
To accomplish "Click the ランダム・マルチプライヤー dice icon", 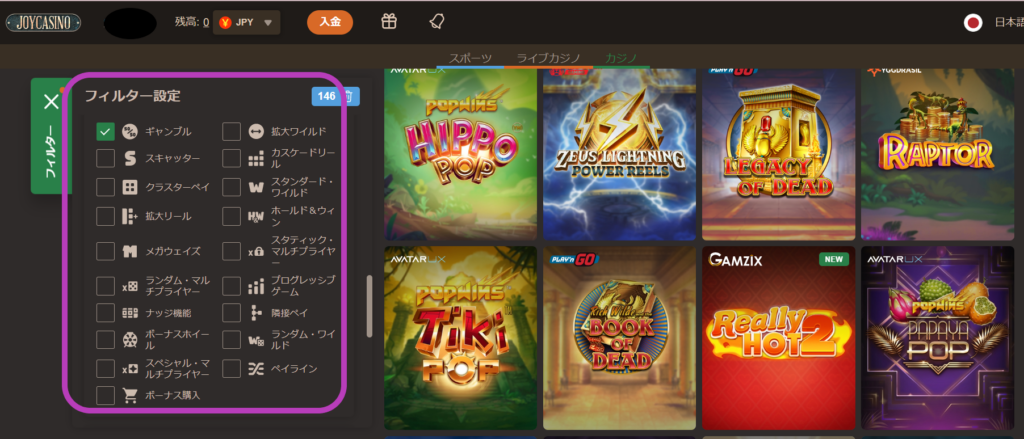I will coord(130,286).
